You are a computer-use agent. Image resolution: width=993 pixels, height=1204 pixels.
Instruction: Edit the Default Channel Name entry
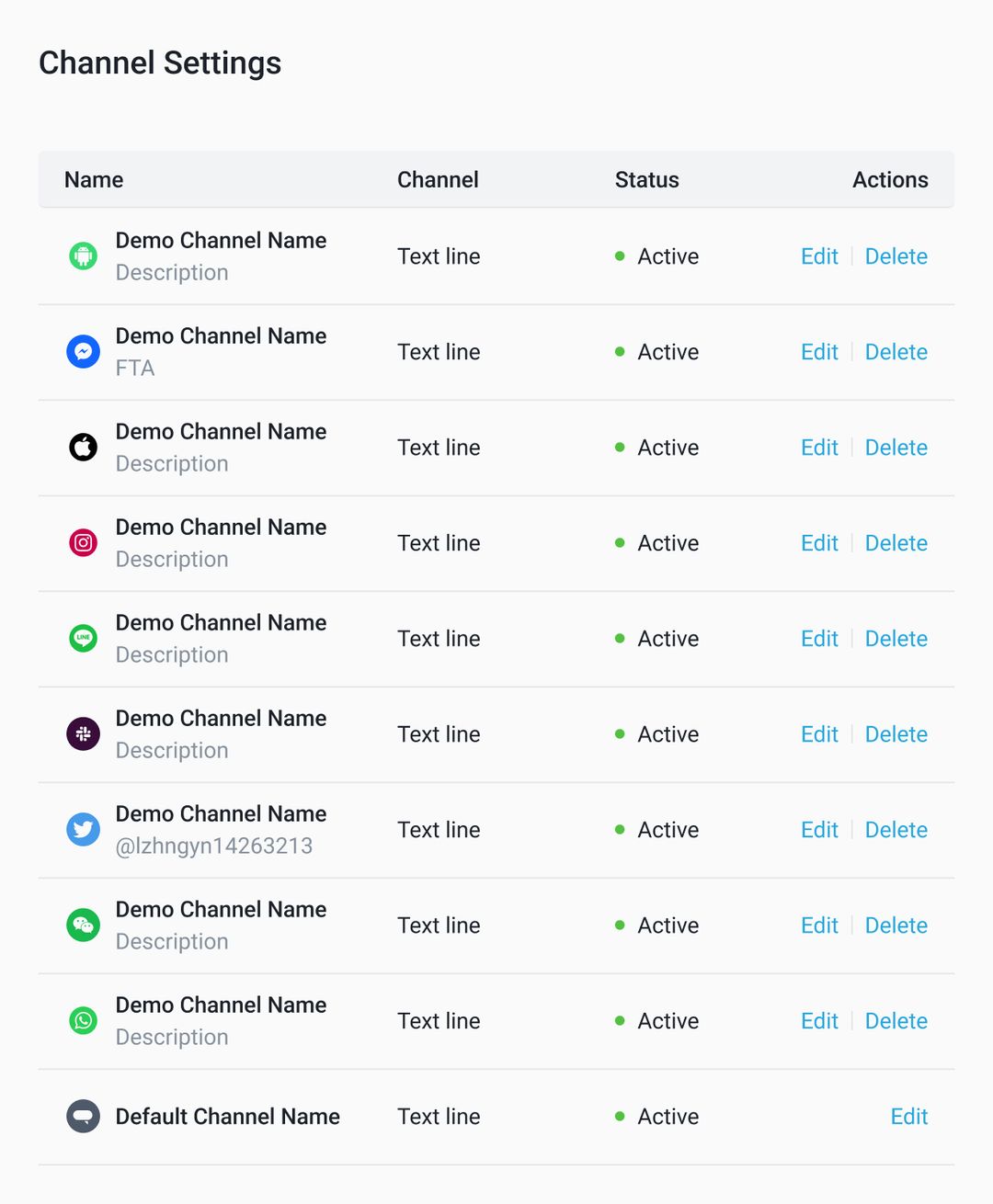[908, 1116]
